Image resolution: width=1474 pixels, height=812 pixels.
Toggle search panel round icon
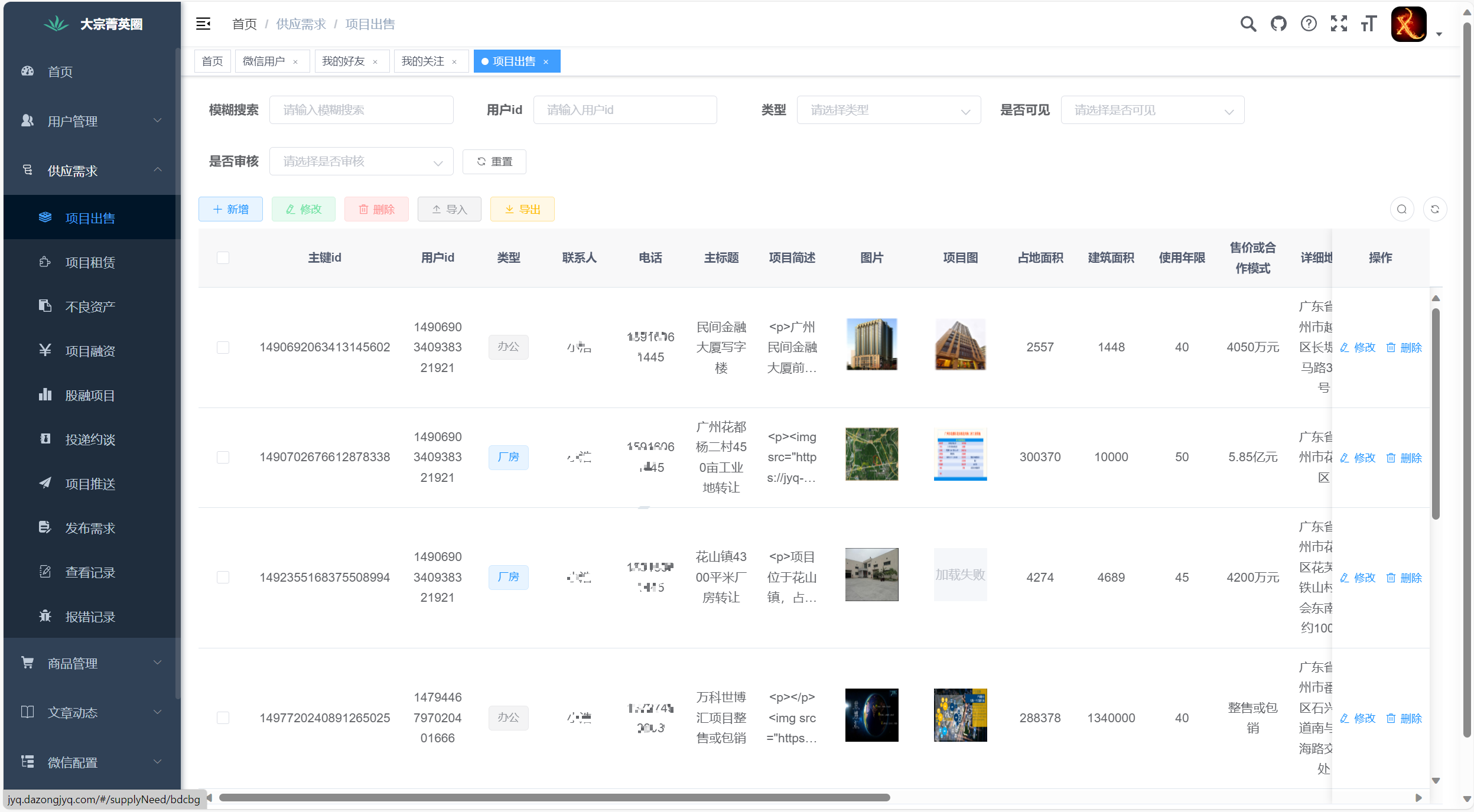click(x=1402, y=209)
